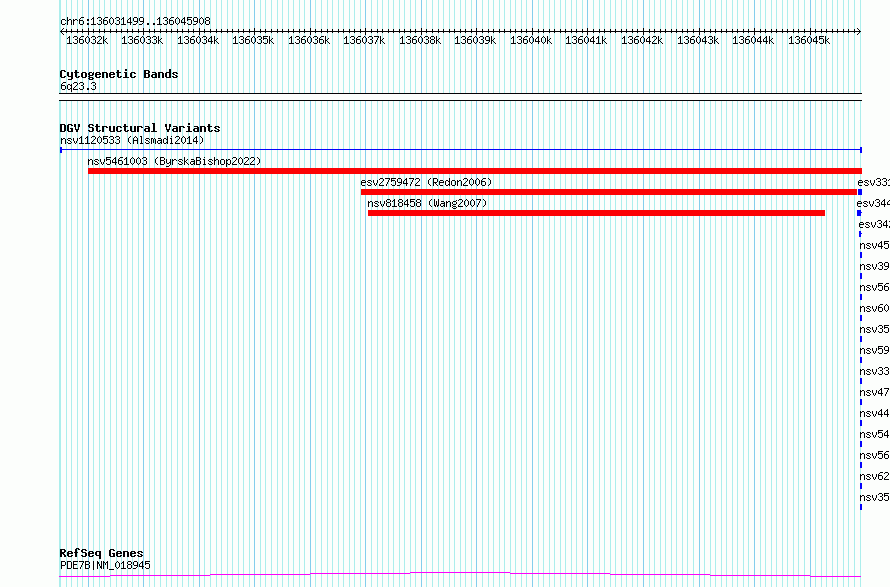
Task: Open the truncated esv342 variant label
Action: pos(874,224)
